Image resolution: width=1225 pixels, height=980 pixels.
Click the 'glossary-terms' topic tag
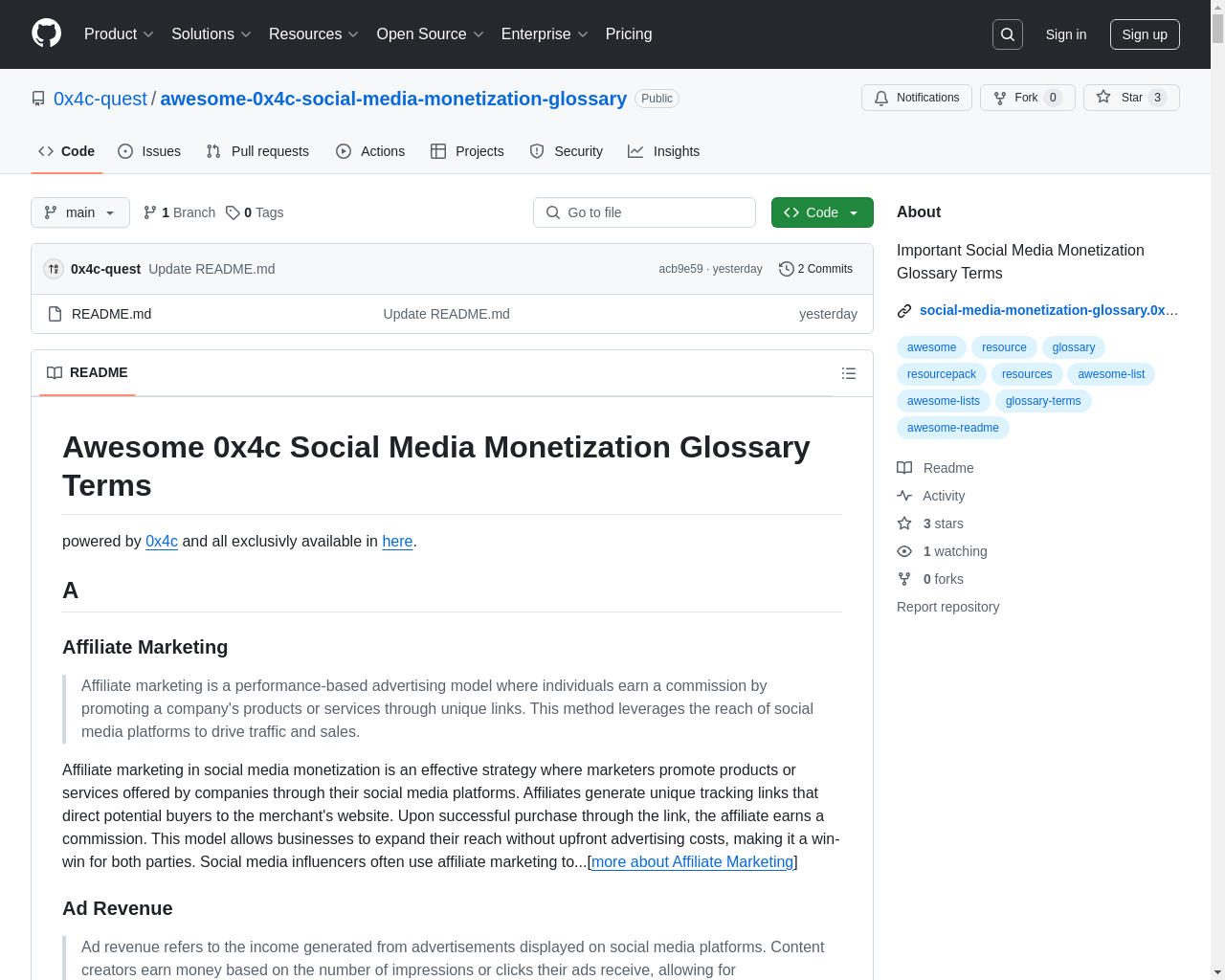[x=1043, y=401]
